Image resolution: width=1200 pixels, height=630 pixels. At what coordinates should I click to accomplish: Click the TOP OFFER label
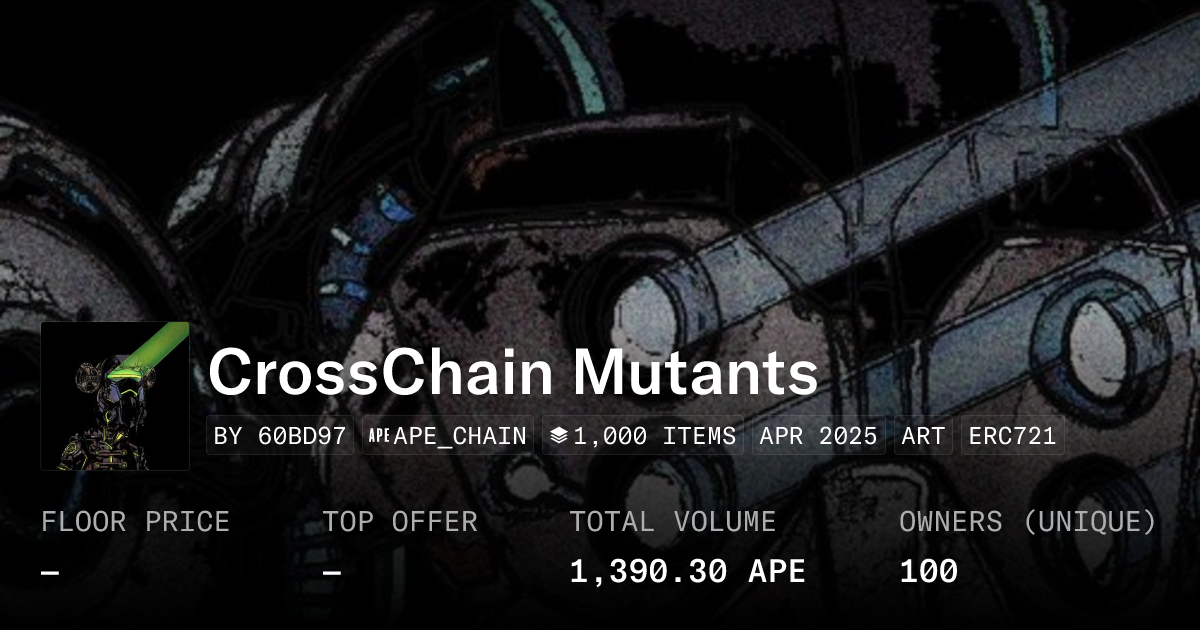(x=400, y=522)
